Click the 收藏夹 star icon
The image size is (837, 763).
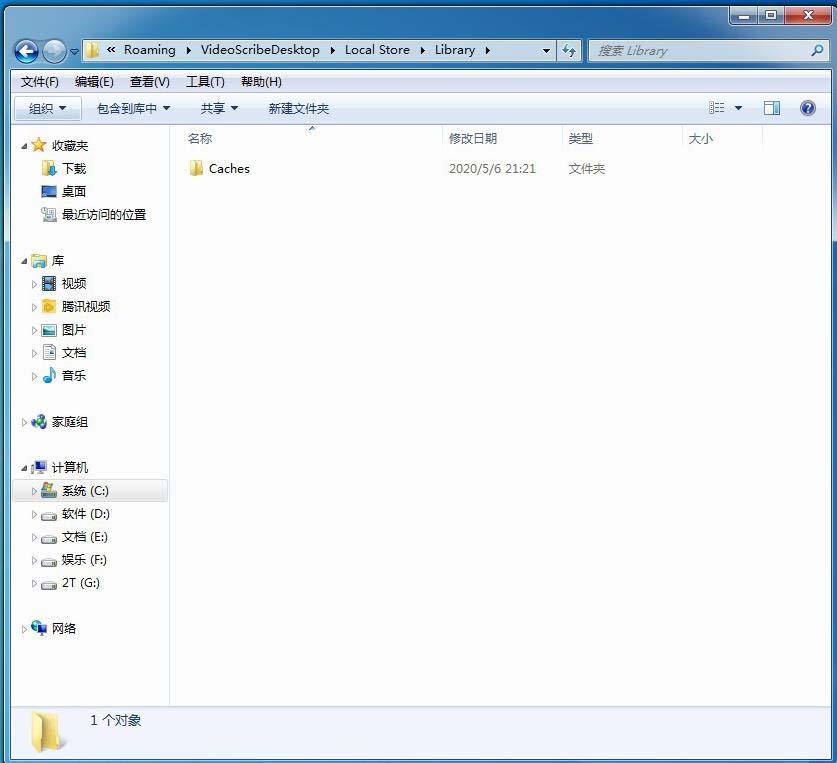(x=38, y=145)
